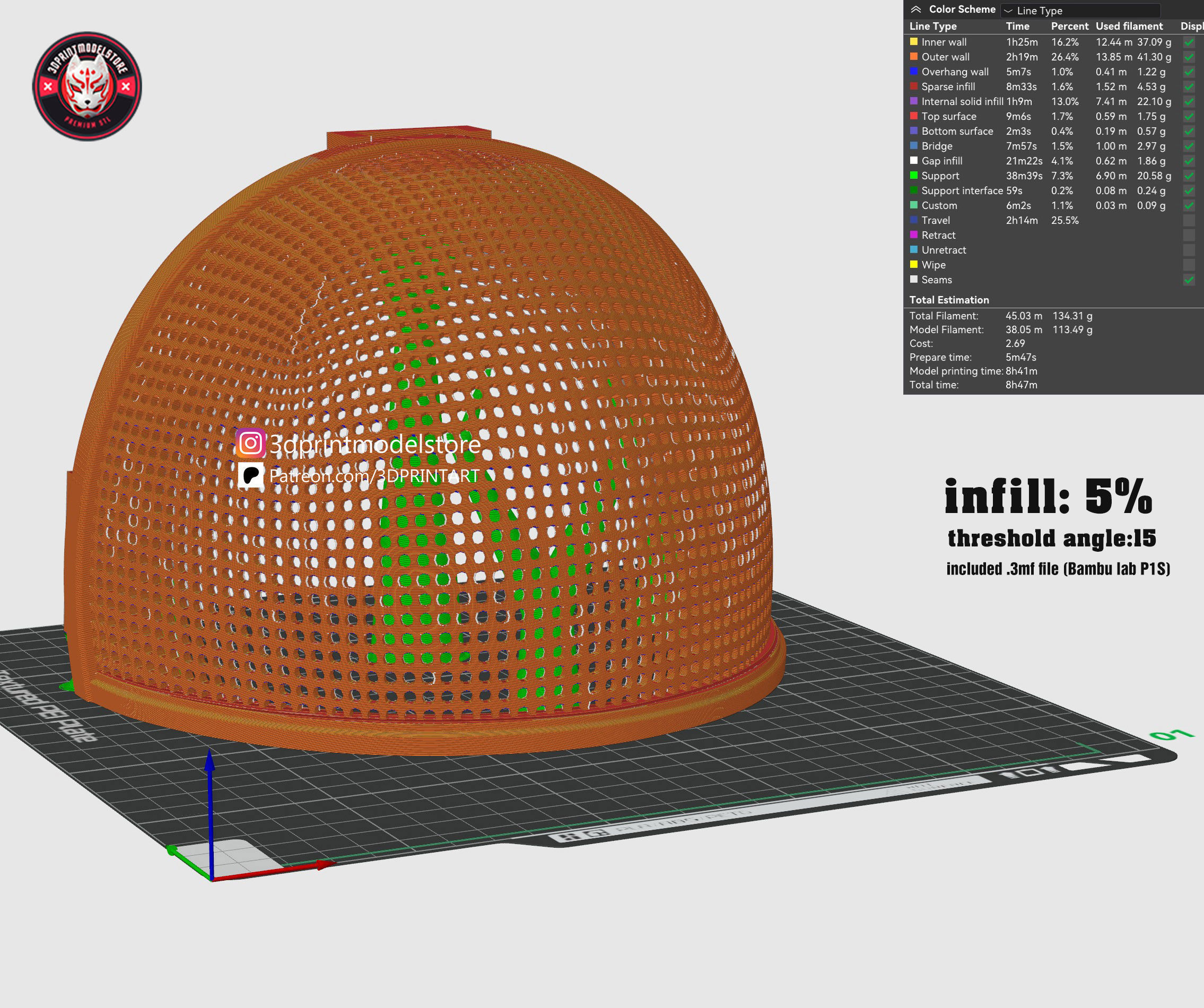
Task: Click the dropdown arrow beside Line Type
Action: [1008, 11]
